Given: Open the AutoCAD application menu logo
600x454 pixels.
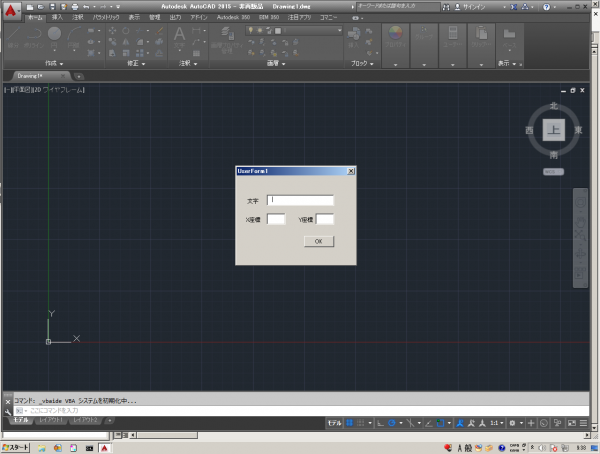Looking at the screenshot, I should pyautogui.click(x=10, y=9).
